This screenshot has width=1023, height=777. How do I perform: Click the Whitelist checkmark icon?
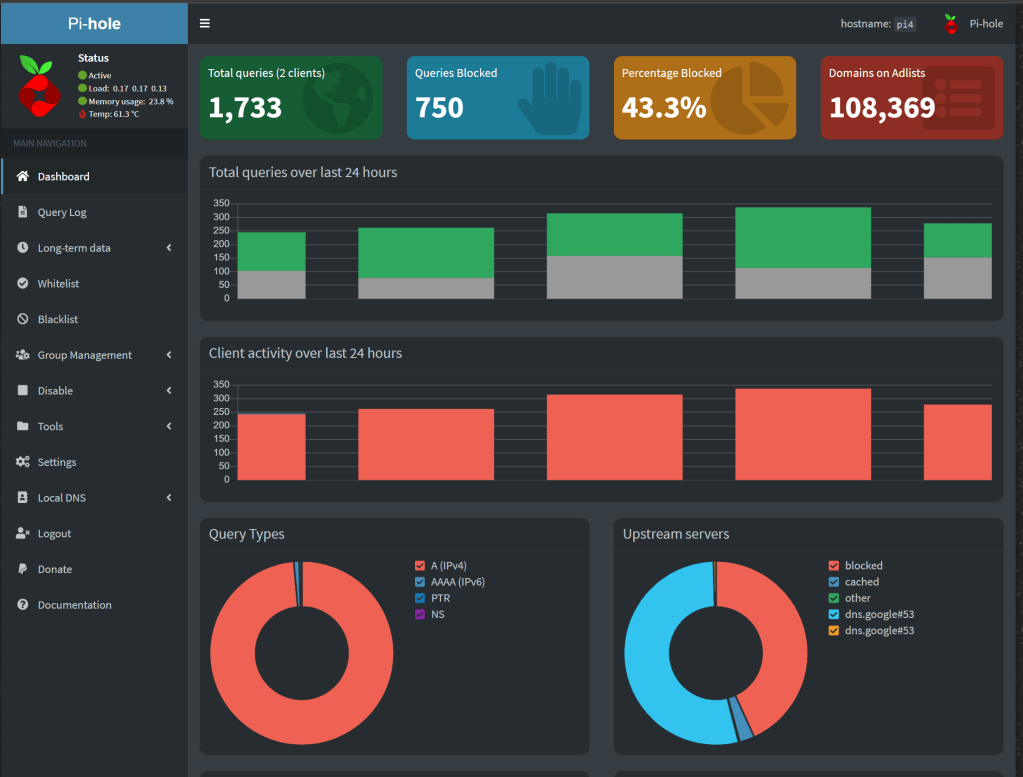point(23,284)
